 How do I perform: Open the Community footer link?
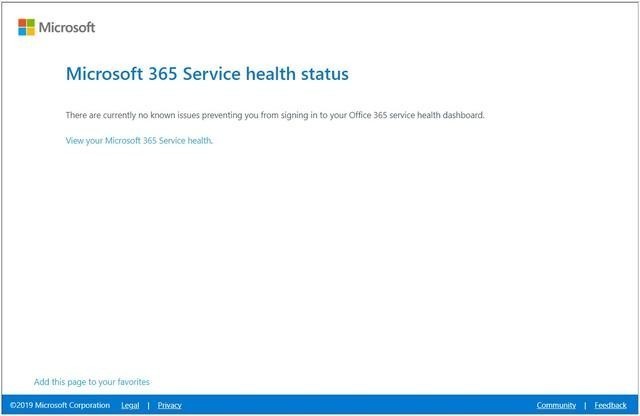pyautogui.click(x=556, y=405)
